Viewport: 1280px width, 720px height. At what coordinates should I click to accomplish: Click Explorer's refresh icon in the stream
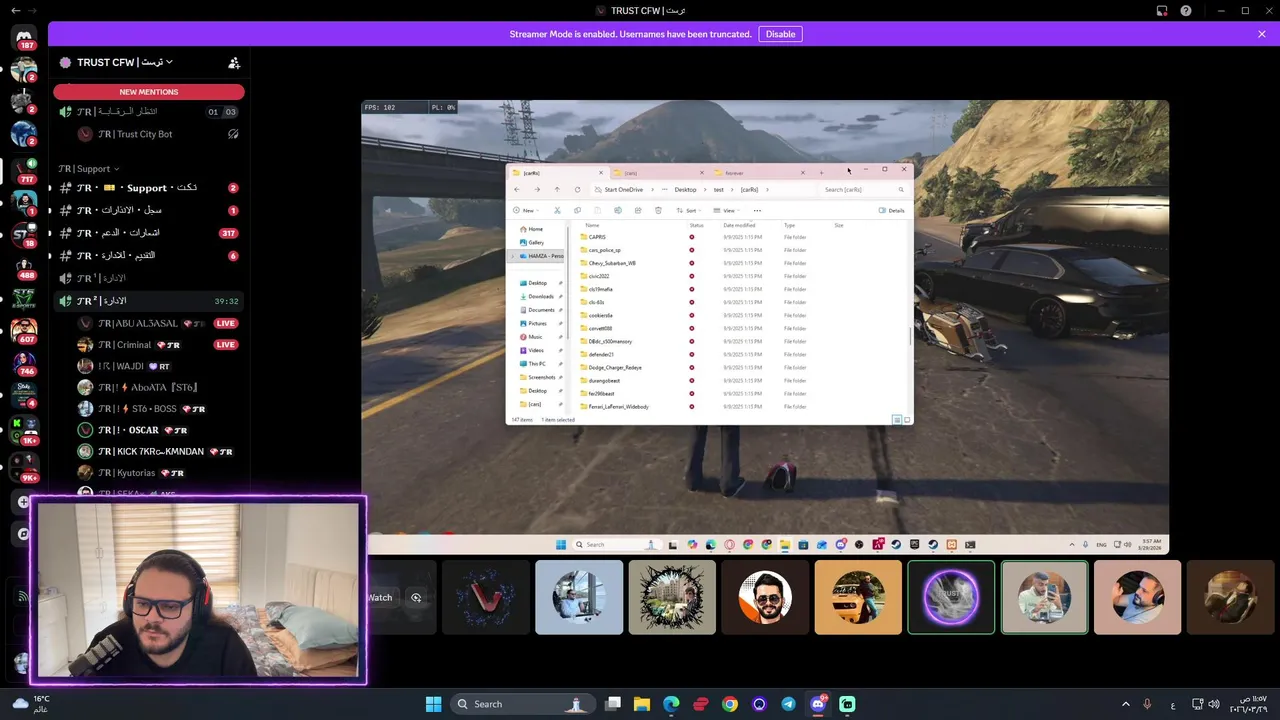(577, 190)
